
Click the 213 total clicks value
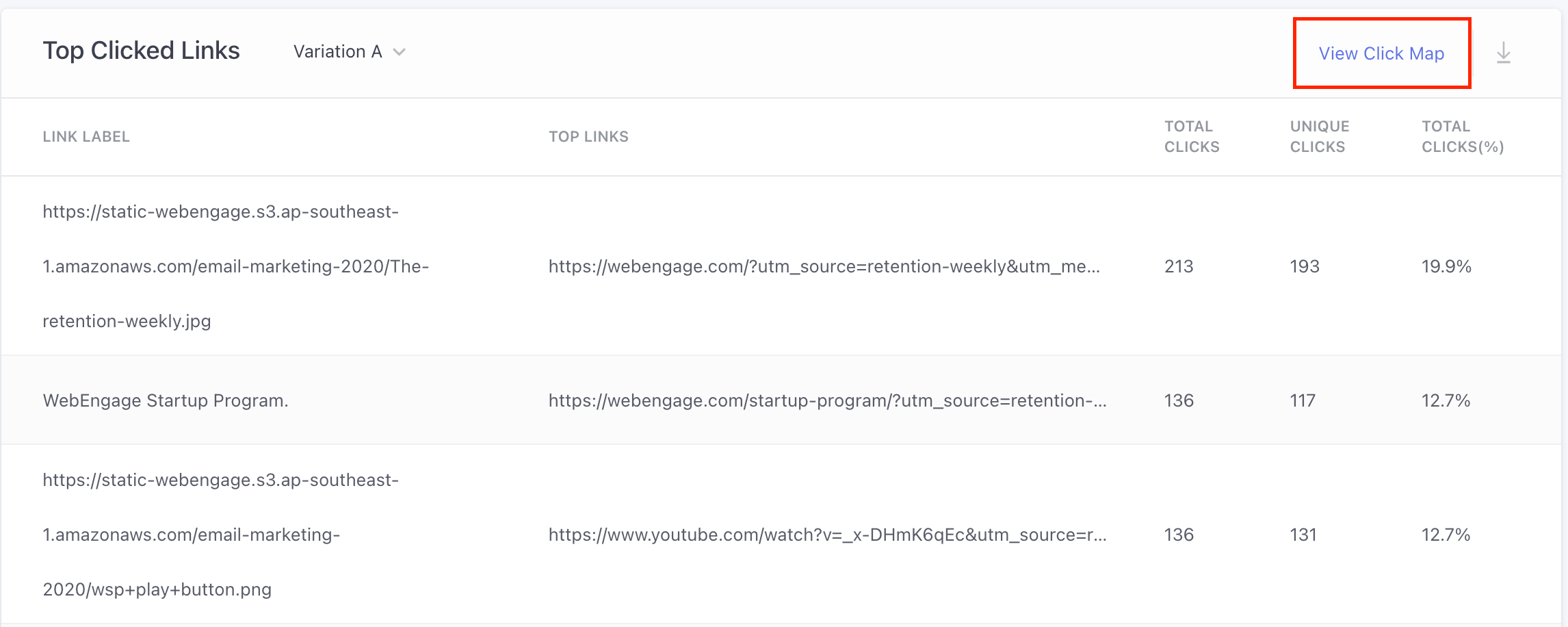(x=1179, y=266)
